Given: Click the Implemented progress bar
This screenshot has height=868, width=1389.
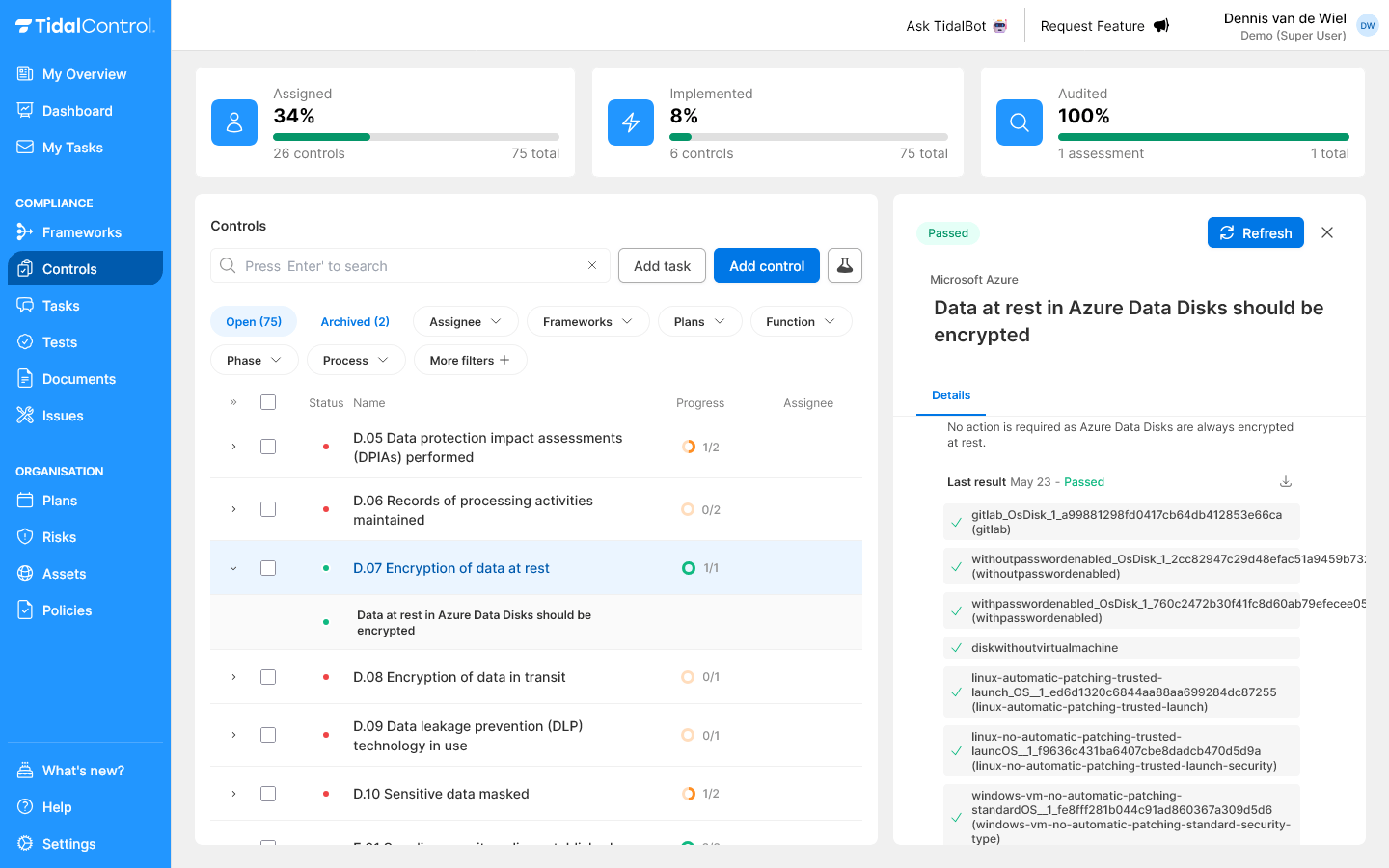Looking at the screenshot, I should (x=808, y=136).
